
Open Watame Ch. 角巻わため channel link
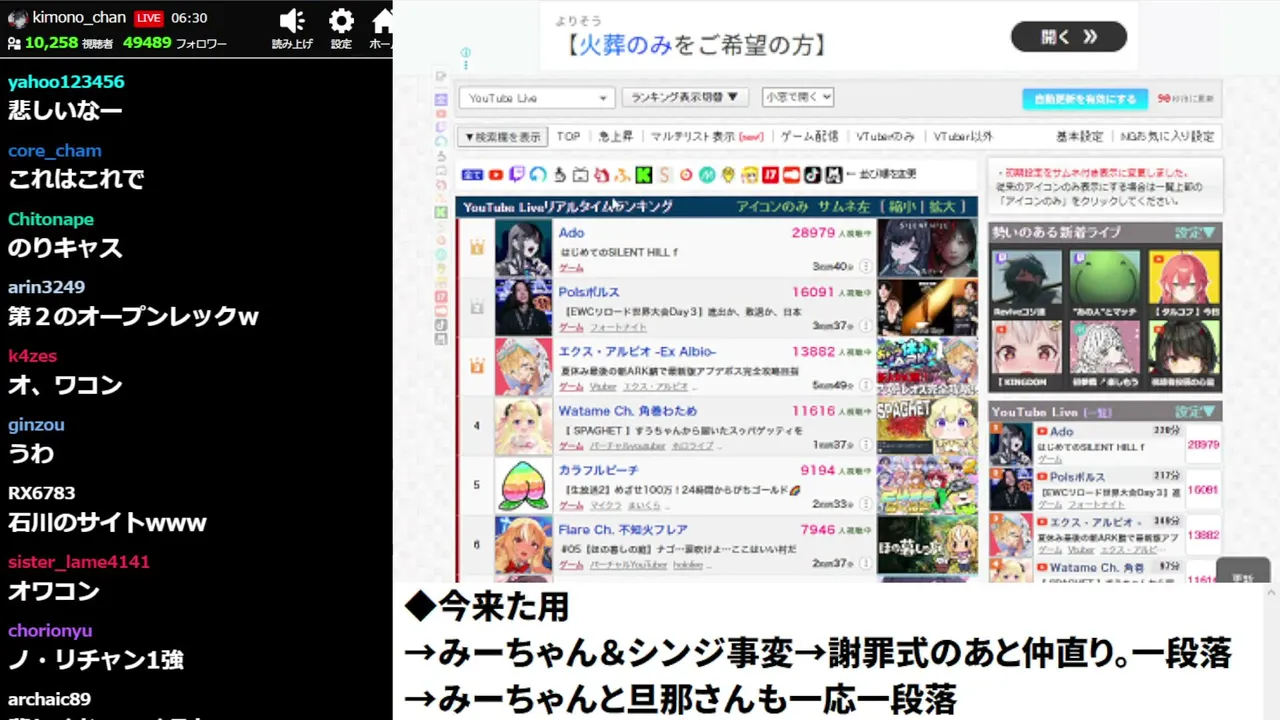[x=627, y=411]
